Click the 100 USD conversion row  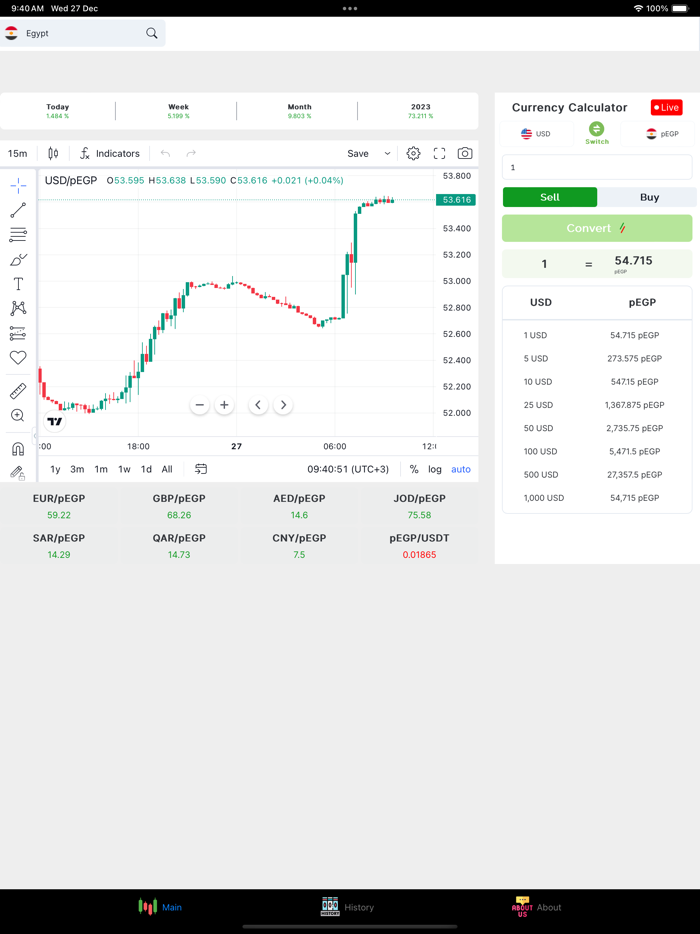point(597,452)
